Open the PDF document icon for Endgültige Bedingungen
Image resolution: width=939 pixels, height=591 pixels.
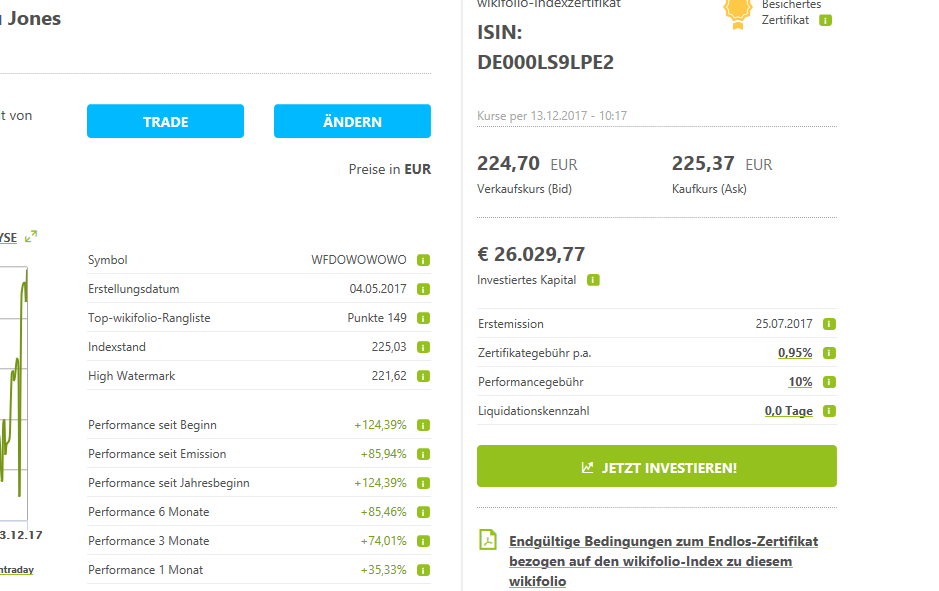click(x=488, y=539)
